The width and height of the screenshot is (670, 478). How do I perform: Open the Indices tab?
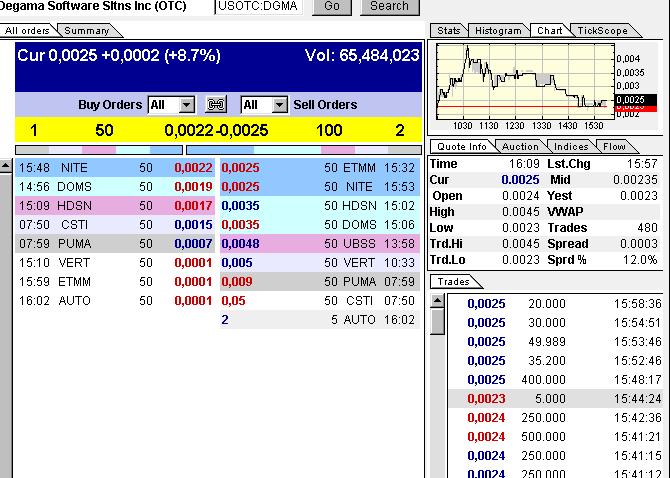point(571,147)
